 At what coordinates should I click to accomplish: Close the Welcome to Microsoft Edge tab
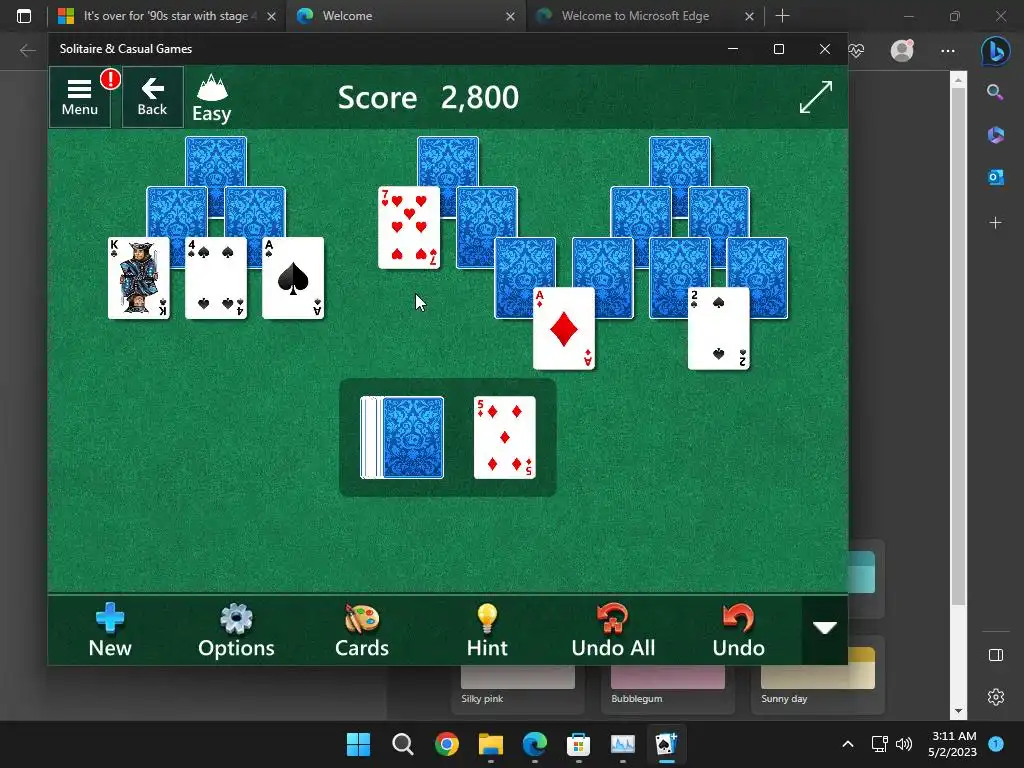coord(750,16)
